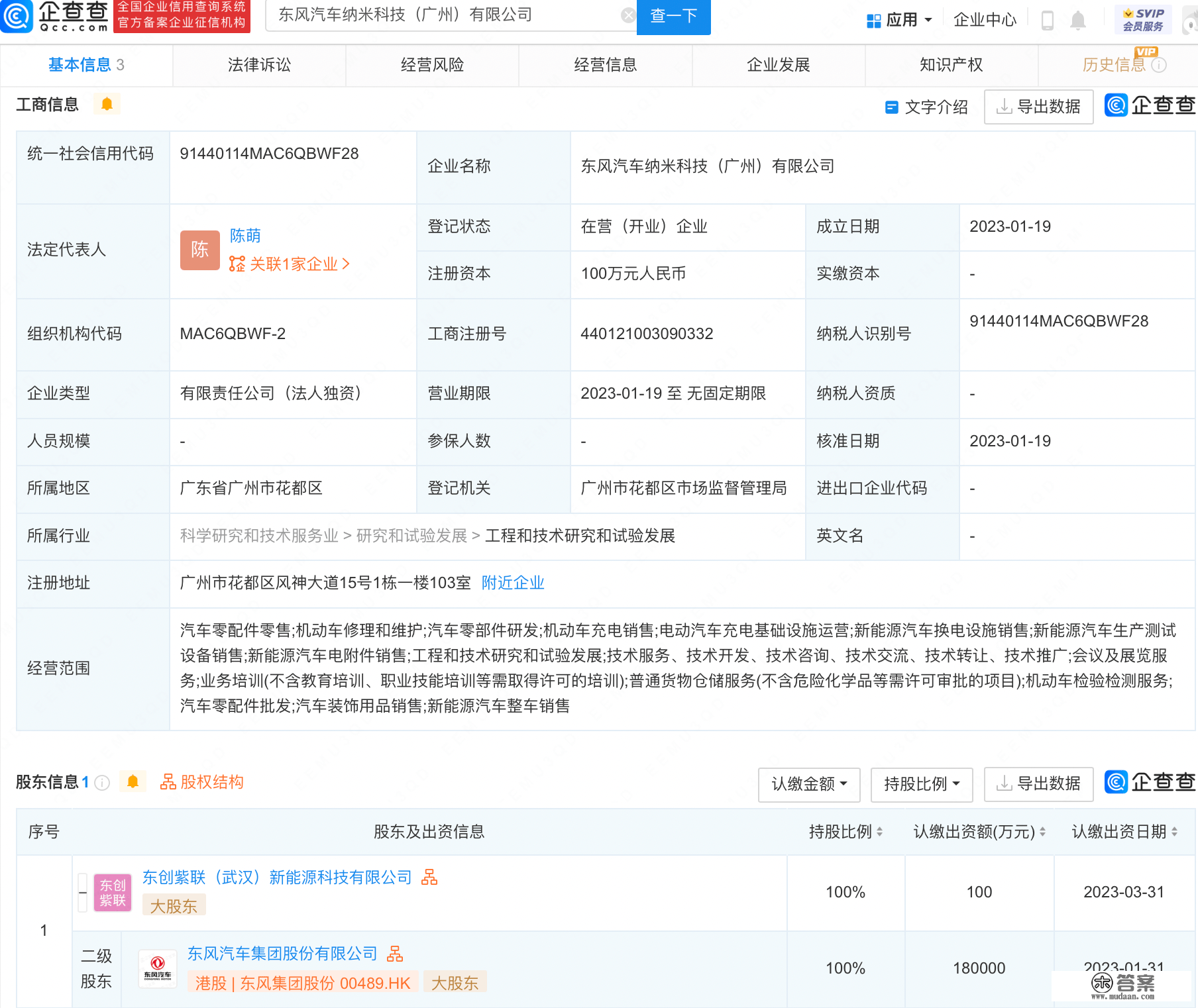Viewport: 1198px width, 1008px height.
Task: Switch to the 知识产权 tab
Action: pos(952,65)
